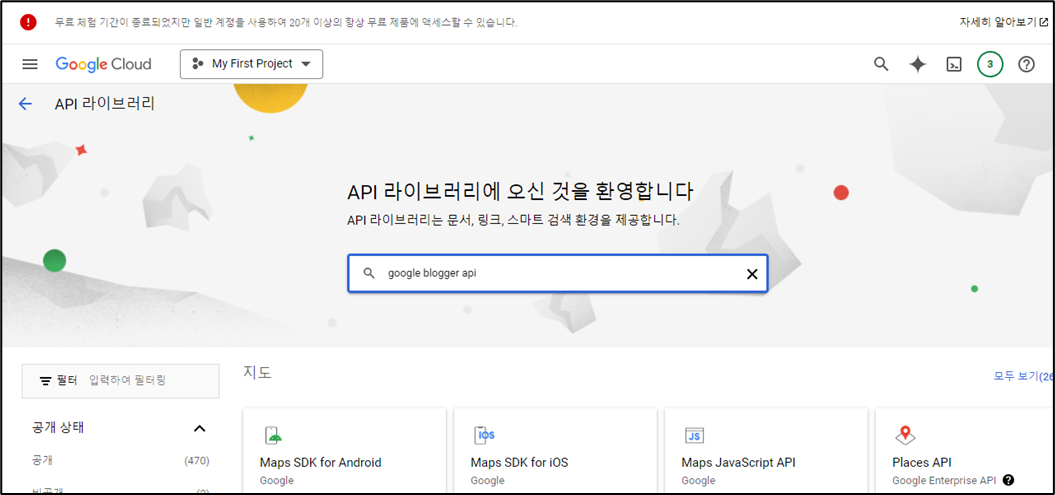Click the Maps SDK for iOS icon

pyautogui.click(x=484, y=435)
